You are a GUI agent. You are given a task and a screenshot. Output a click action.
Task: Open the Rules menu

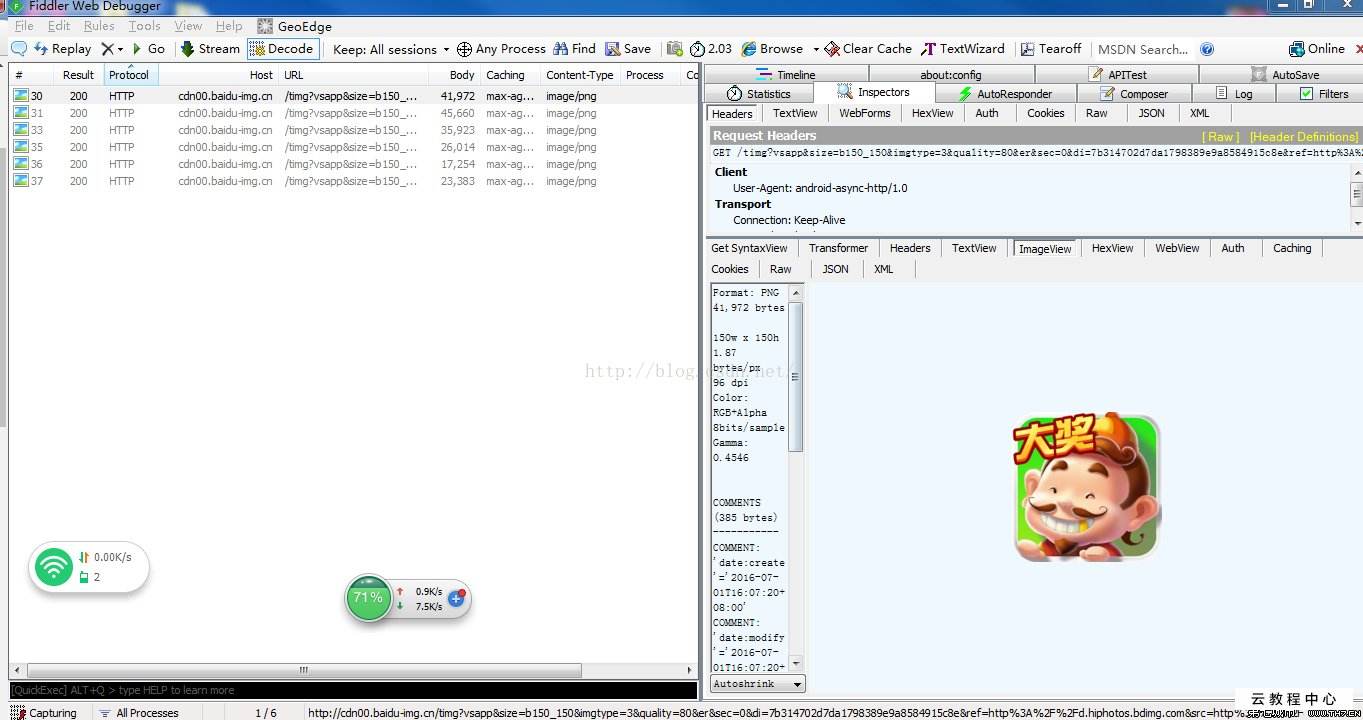tap(99, 26)
